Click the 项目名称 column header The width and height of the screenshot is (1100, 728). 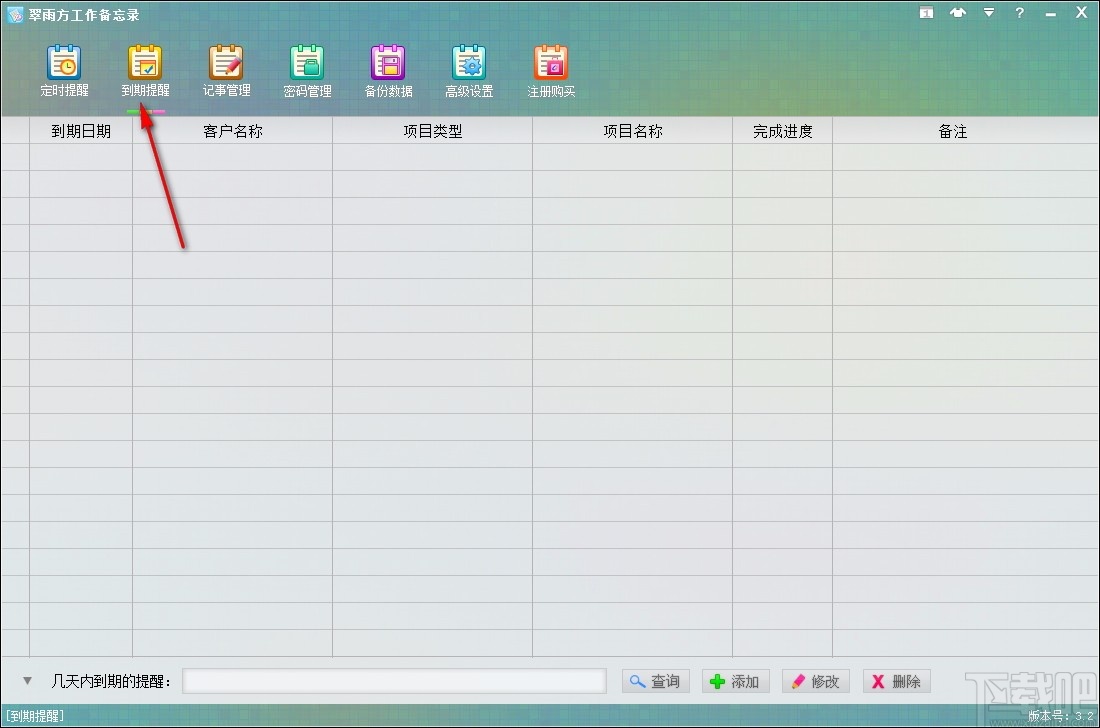[x=632, y=131]
